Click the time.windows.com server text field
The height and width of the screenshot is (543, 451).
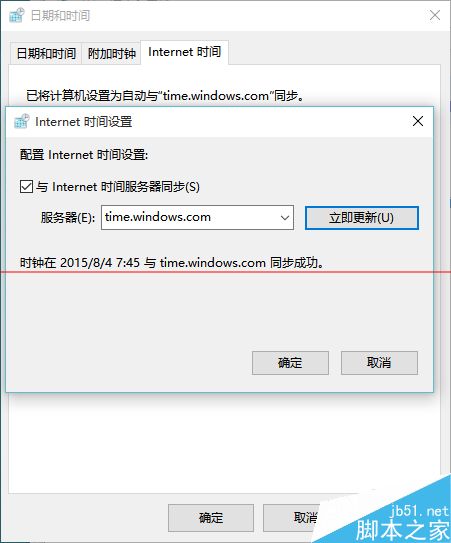(197, 217)
